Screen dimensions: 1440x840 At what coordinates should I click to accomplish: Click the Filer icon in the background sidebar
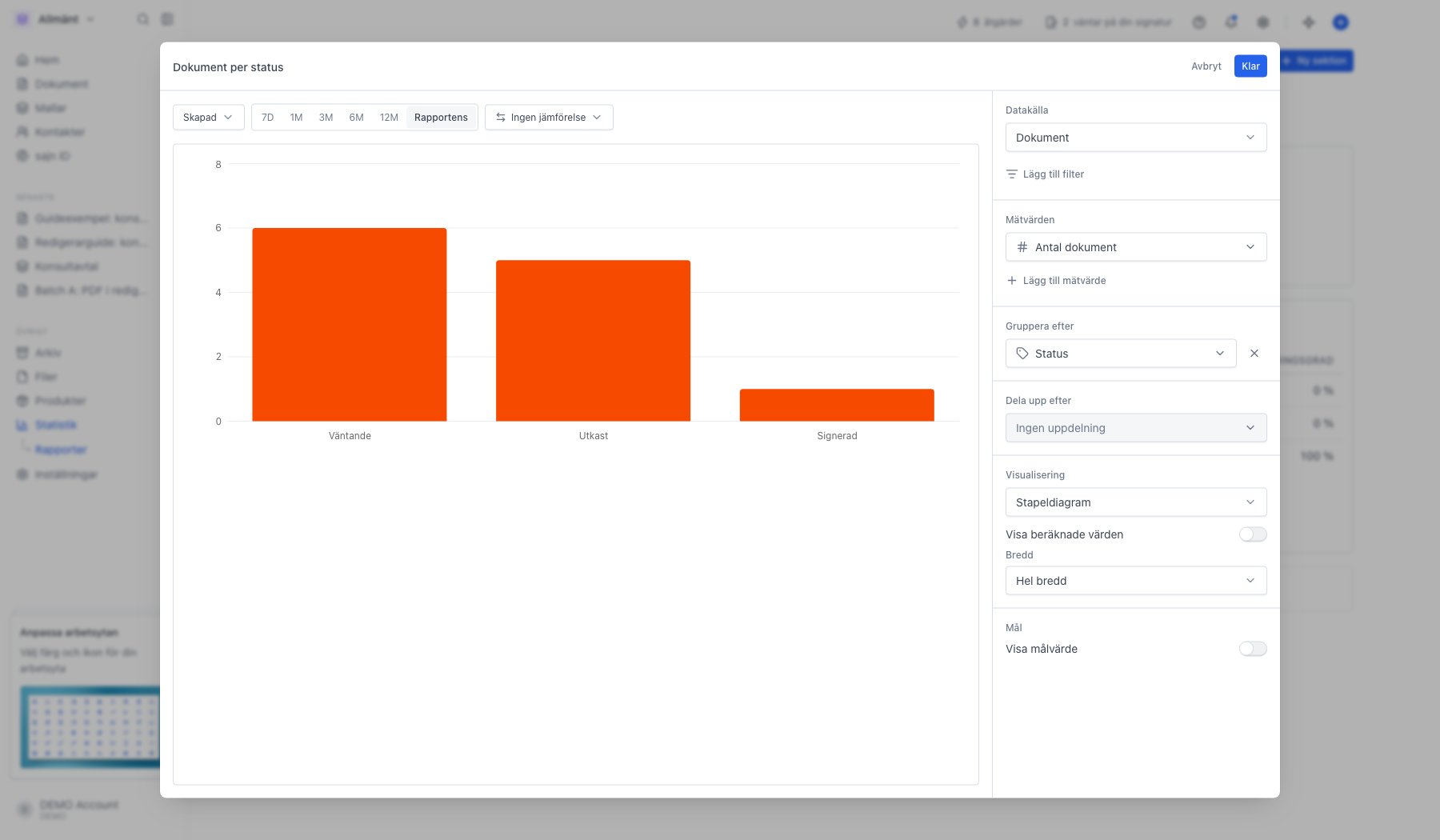(x=23, y=377)
